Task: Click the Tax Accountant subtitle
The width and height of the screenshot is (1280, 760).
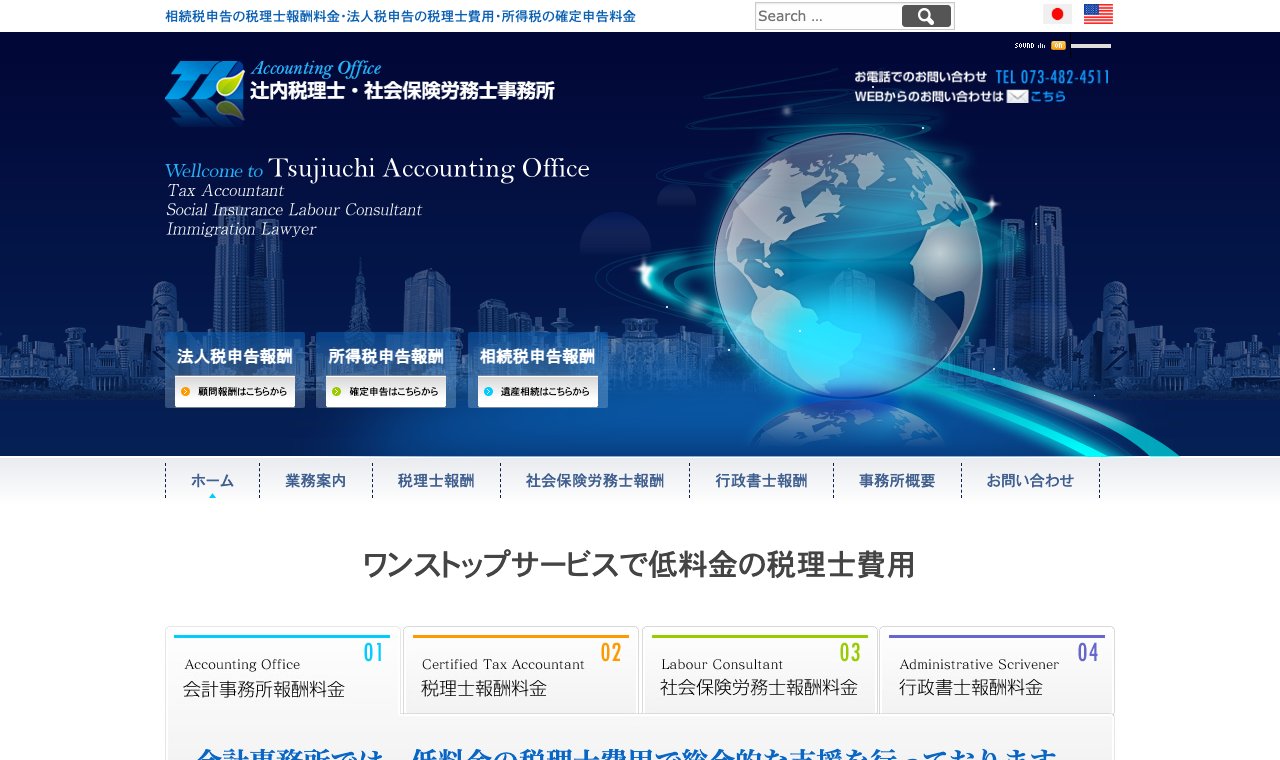Action: (x=225, y=190)
